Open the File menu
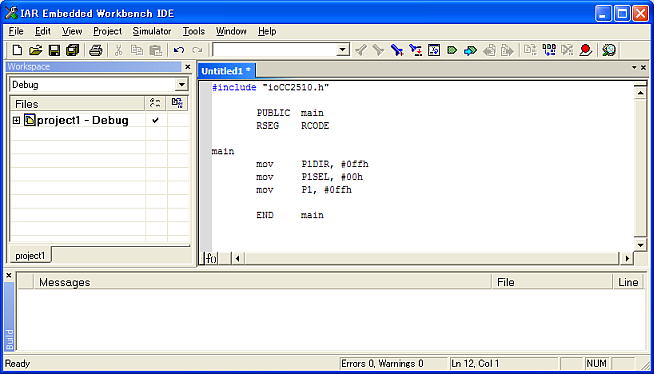 [x=16, y=31]
